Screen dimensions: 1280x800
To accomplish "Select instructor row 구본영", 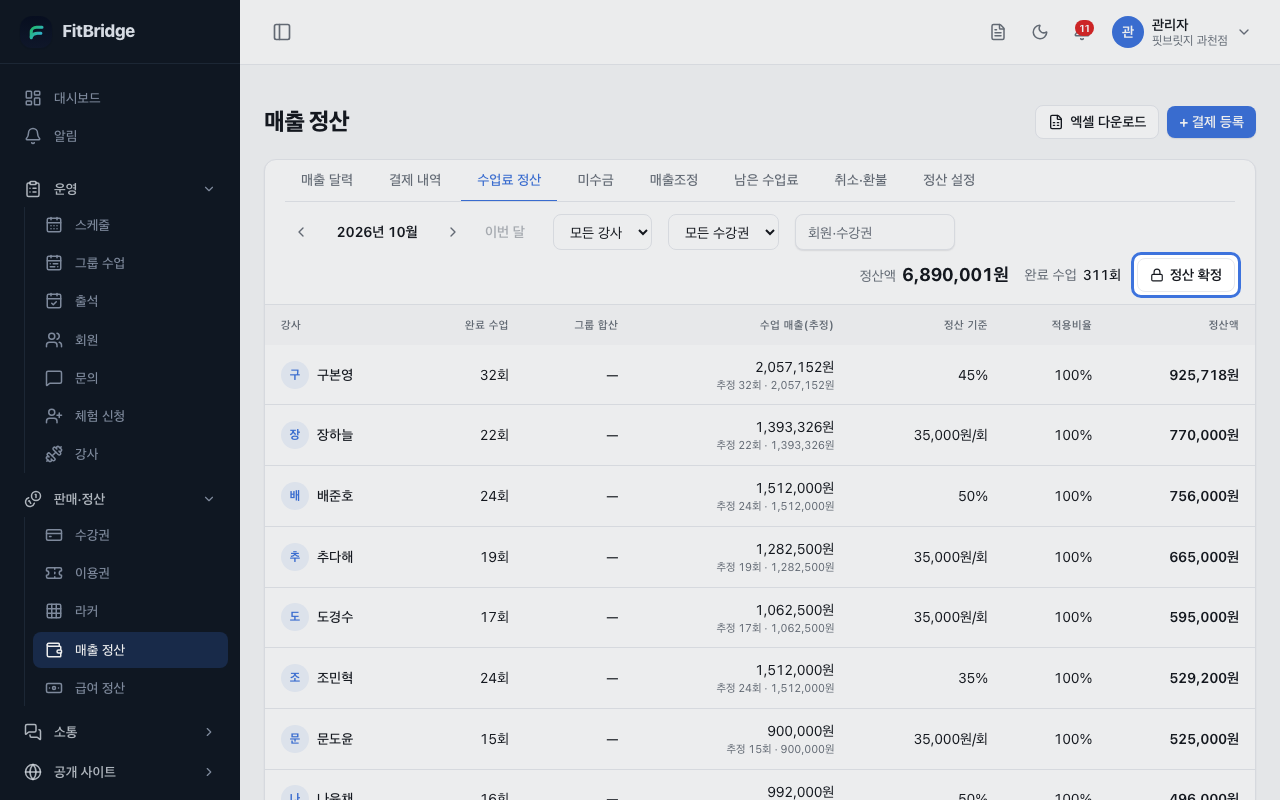I will coord(760,375).
